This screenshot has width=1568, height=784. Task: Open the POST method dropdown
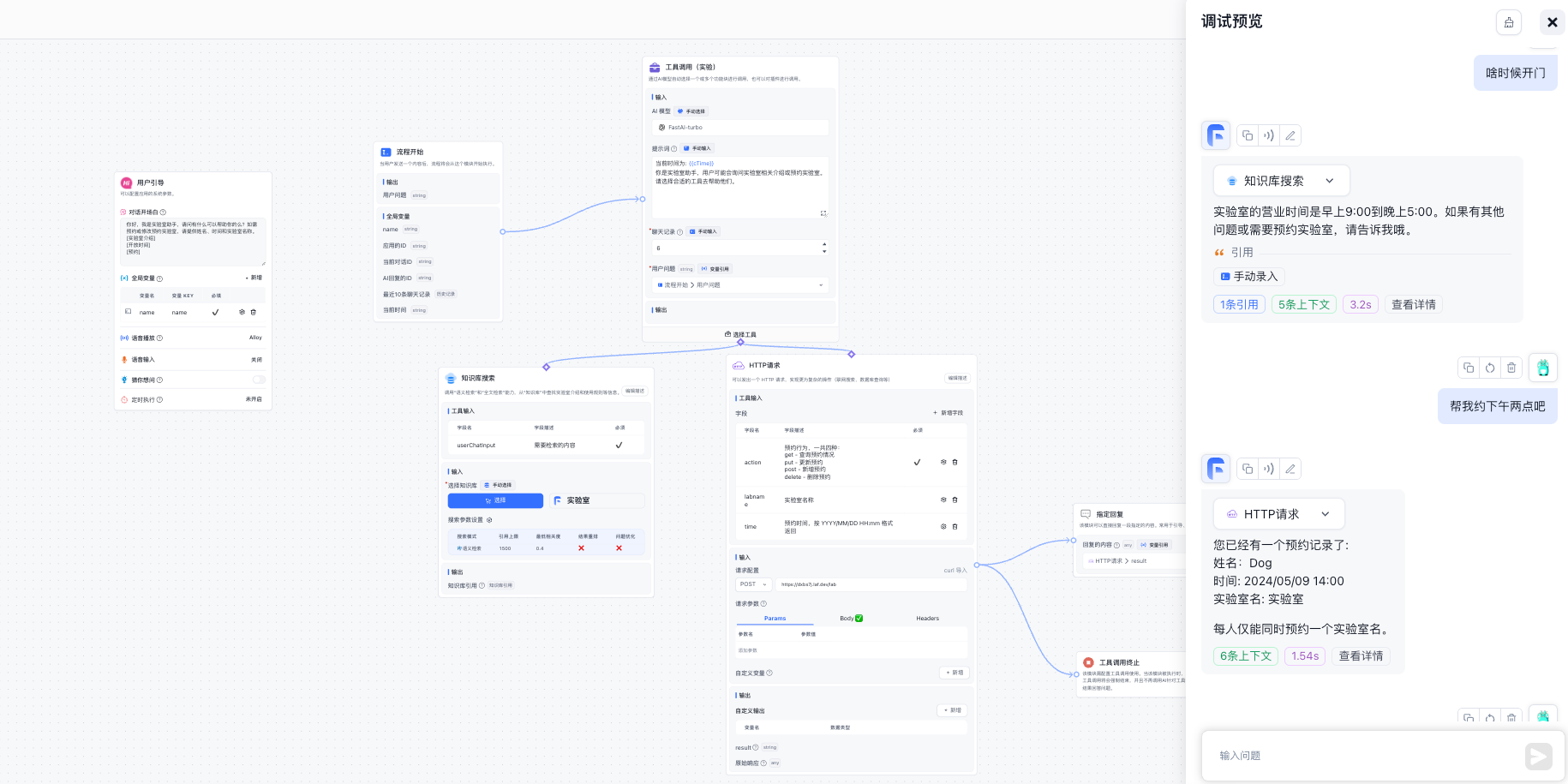point(753,584)
